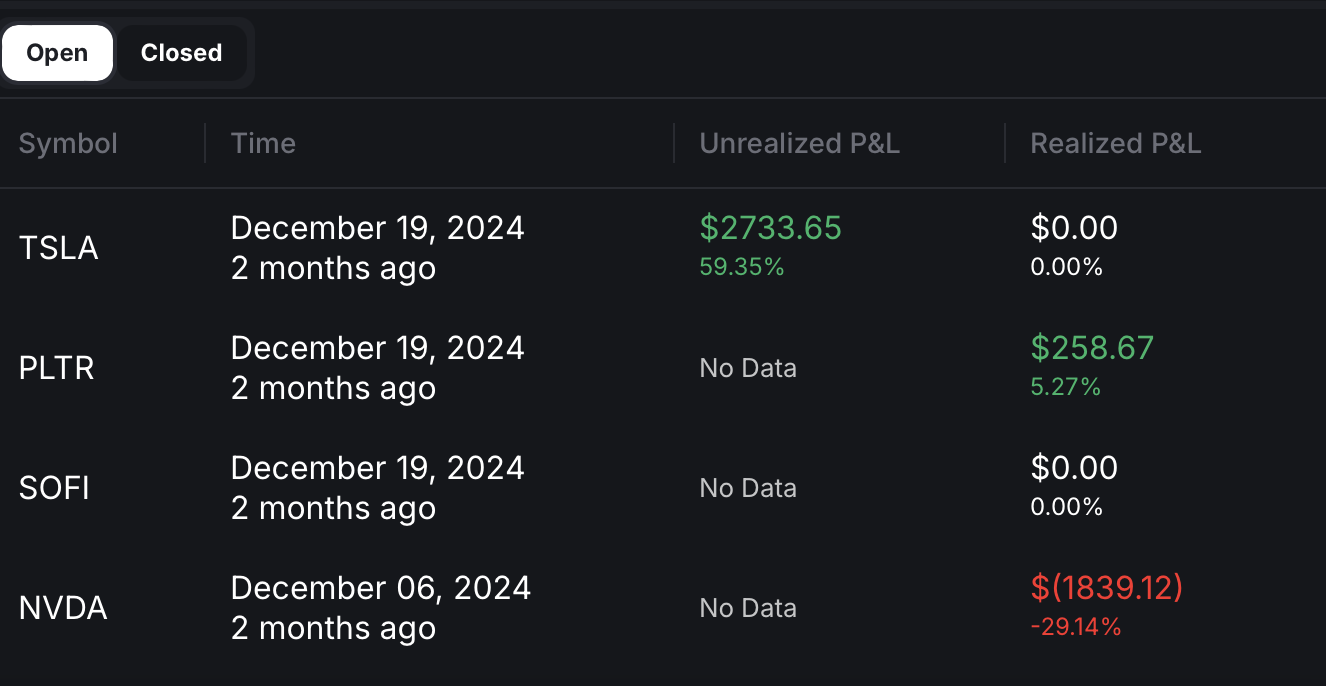Screen dimensions: 1326x686
Task: Open the SOFI position row
Action: (x=54, y=488)
